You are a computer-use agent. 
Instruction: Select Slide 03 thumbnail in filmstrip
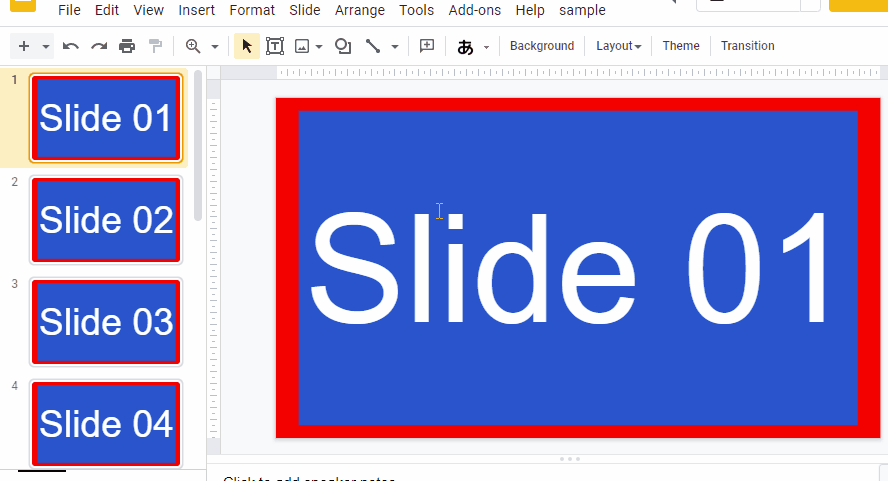[x=106, y=322]
